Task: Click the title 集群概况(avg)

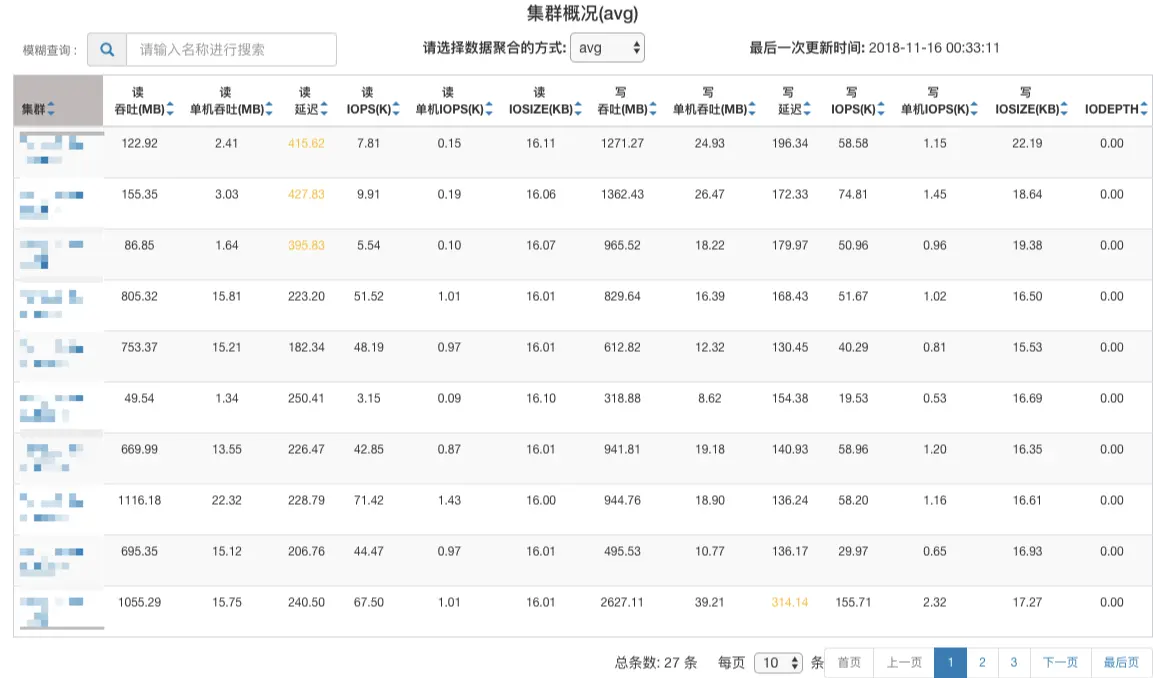Action: 582,13
